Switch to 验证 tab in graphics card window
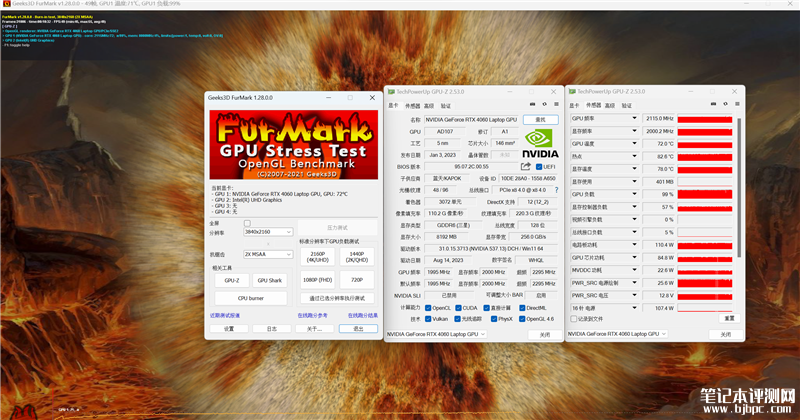Viewport: 800px width, 420px height. 445,106
